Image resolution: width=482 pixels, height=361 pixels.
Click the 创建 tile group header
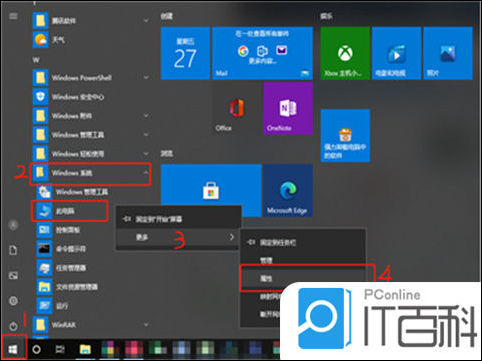click(x=167, y=15)
